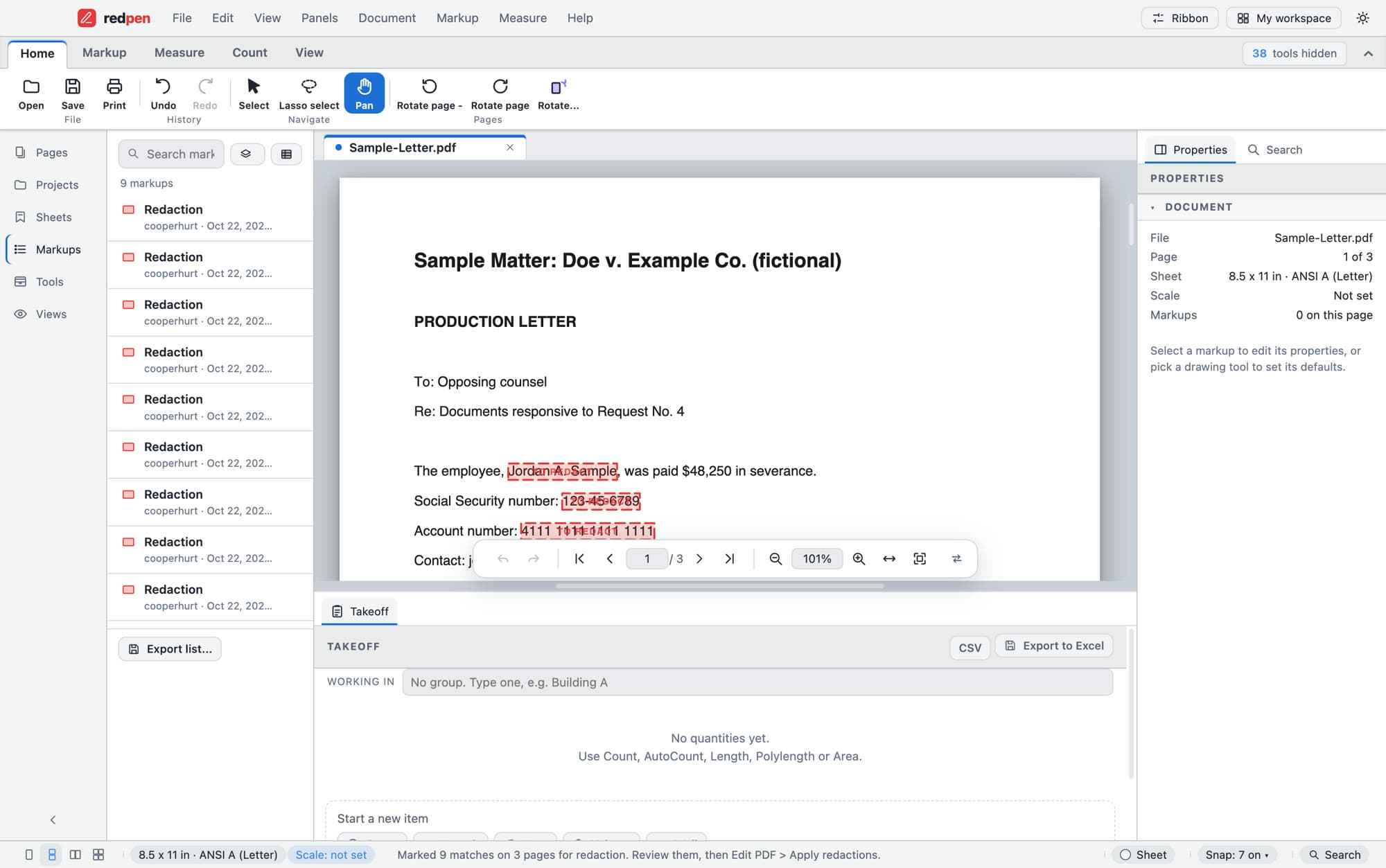Image resolution: width=1386 pixels, height=868 pixels.
Task: Open a file with the Open tool
Action: tap(31, 94)
